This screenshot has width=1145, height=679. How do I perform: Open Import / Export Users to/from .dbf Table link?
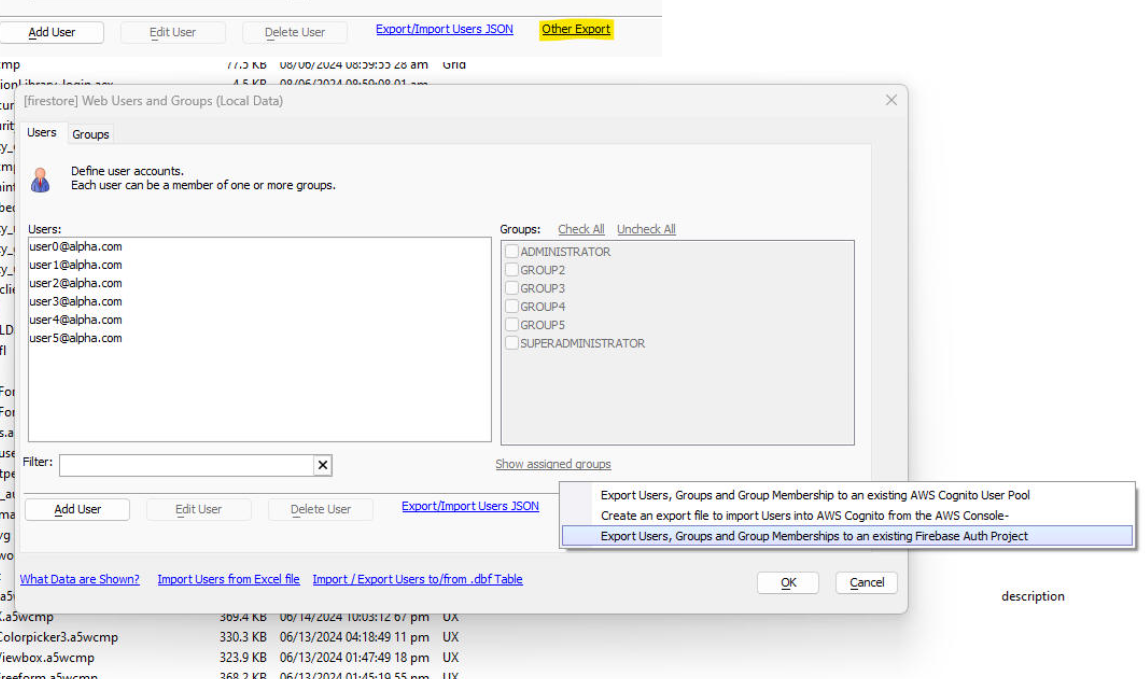pos(418,579)
